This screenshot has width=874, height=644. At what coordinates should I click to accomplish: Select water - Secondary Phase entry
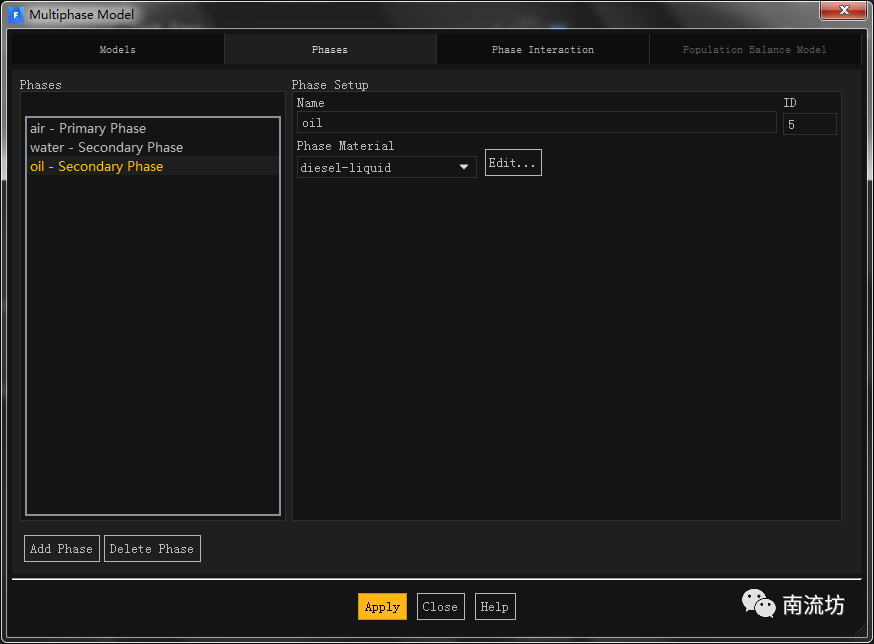point(106,148)
